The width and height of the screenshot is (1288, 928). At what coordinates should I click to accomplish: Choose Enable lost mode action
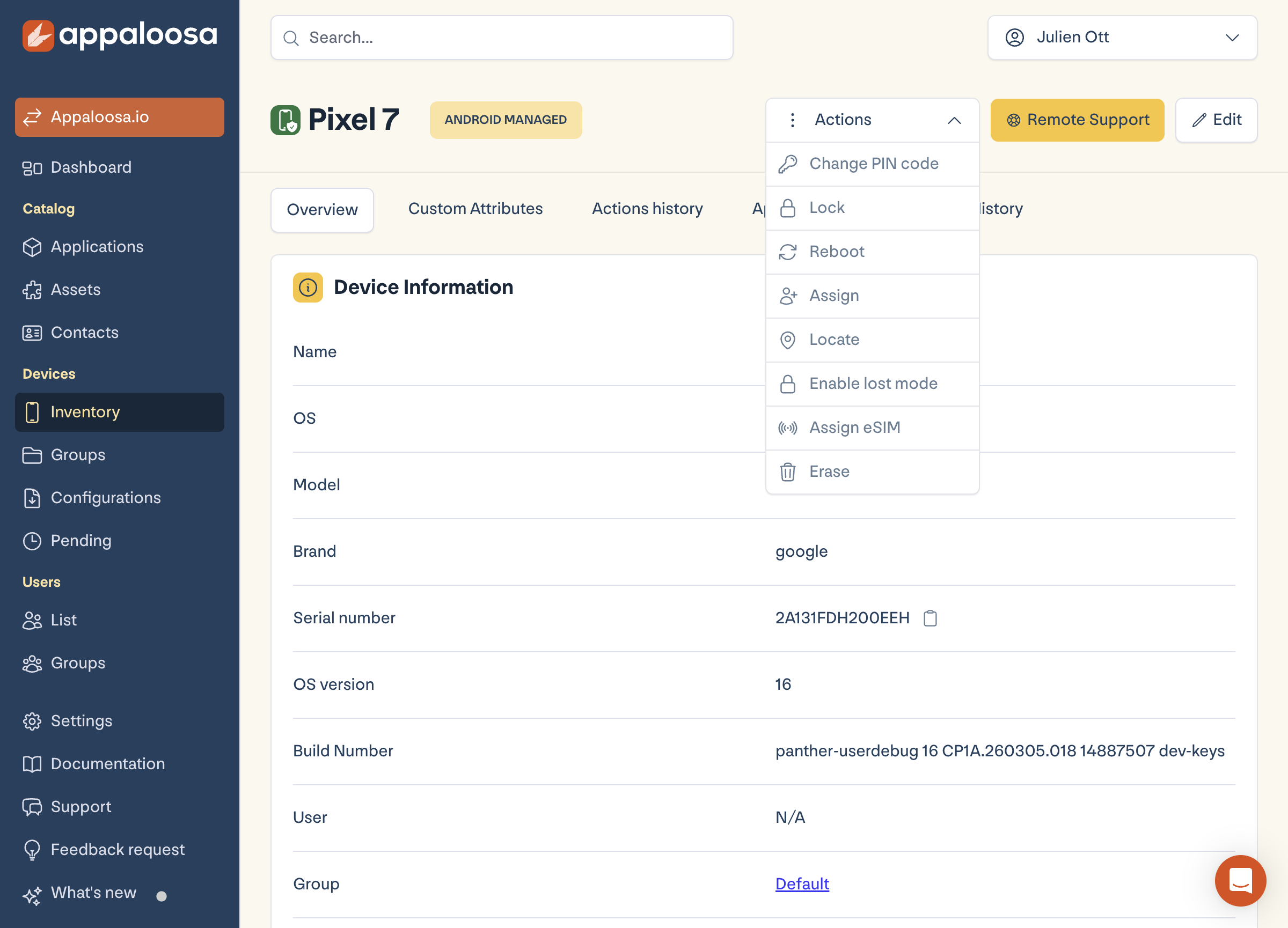coord(872,384)
